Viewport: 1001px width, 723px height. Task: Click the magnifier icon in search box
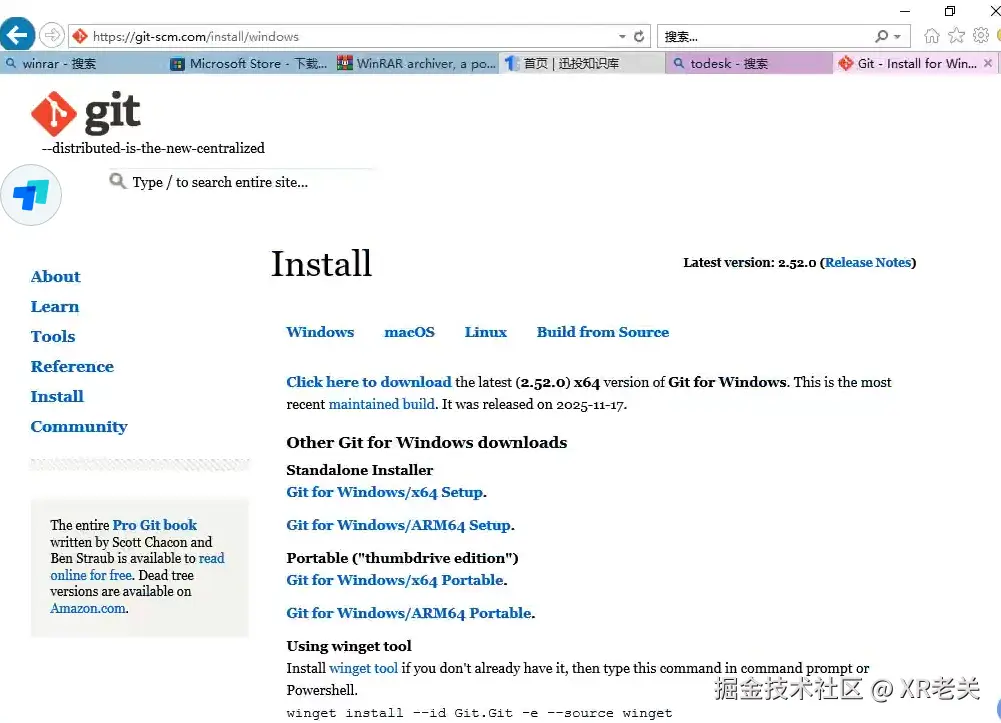coord(882,36)
